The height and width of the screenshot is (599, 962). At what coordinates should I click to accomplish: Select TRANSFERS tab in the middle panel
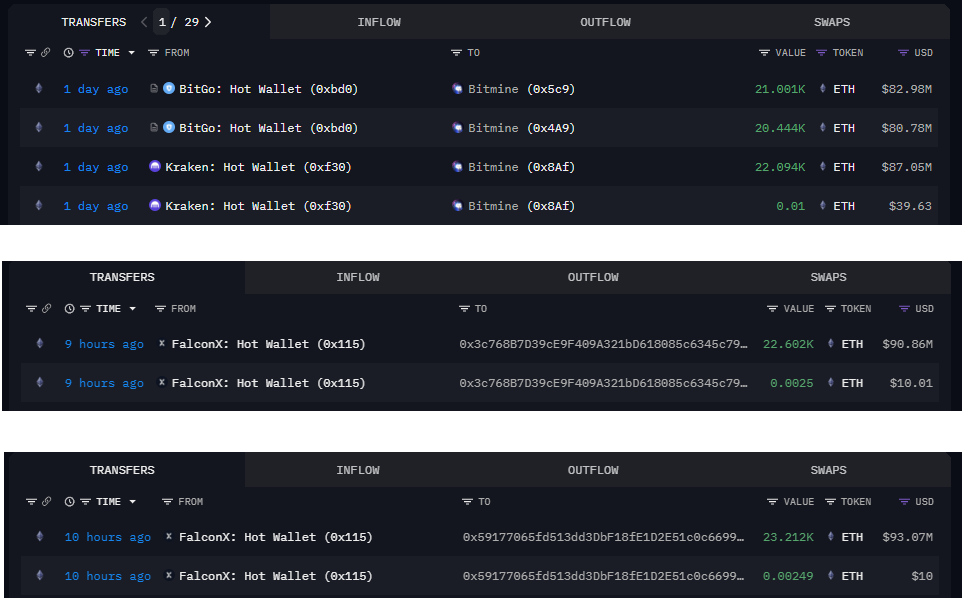(x=122, y=277)
